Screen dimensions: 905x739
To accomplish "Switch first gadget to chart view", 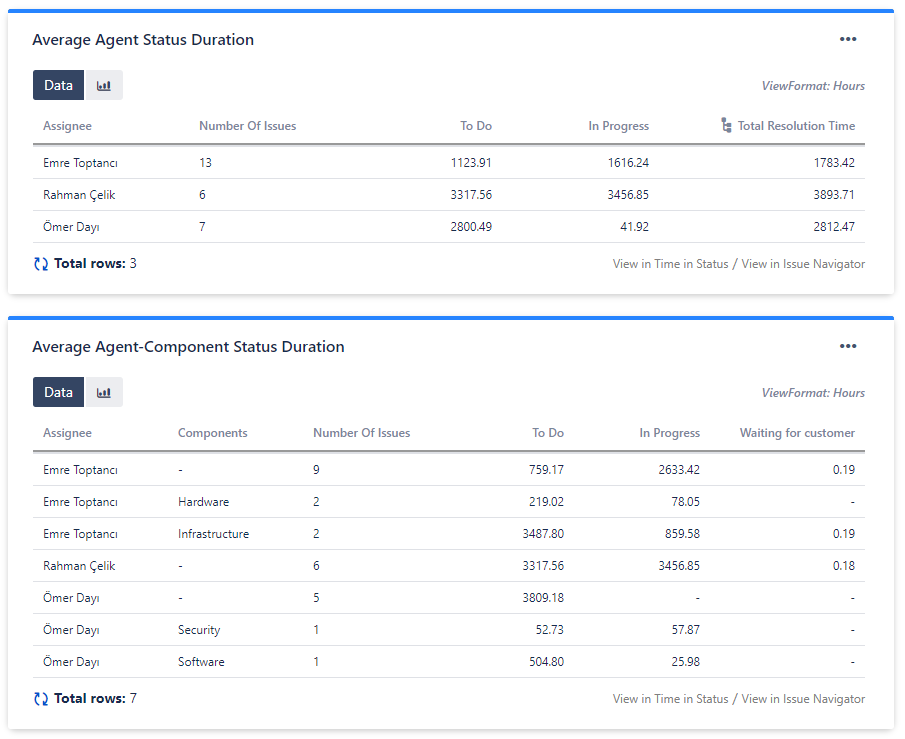I will 104,85.
